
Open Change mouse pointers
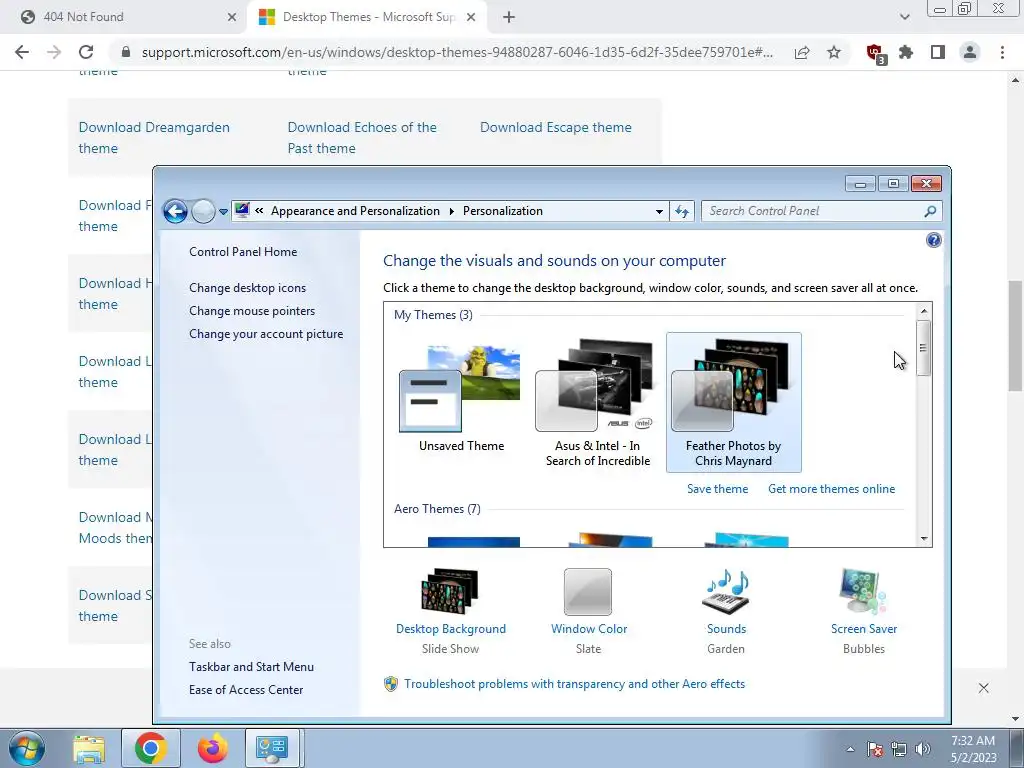pyautogui.click(x=252, y=311)
